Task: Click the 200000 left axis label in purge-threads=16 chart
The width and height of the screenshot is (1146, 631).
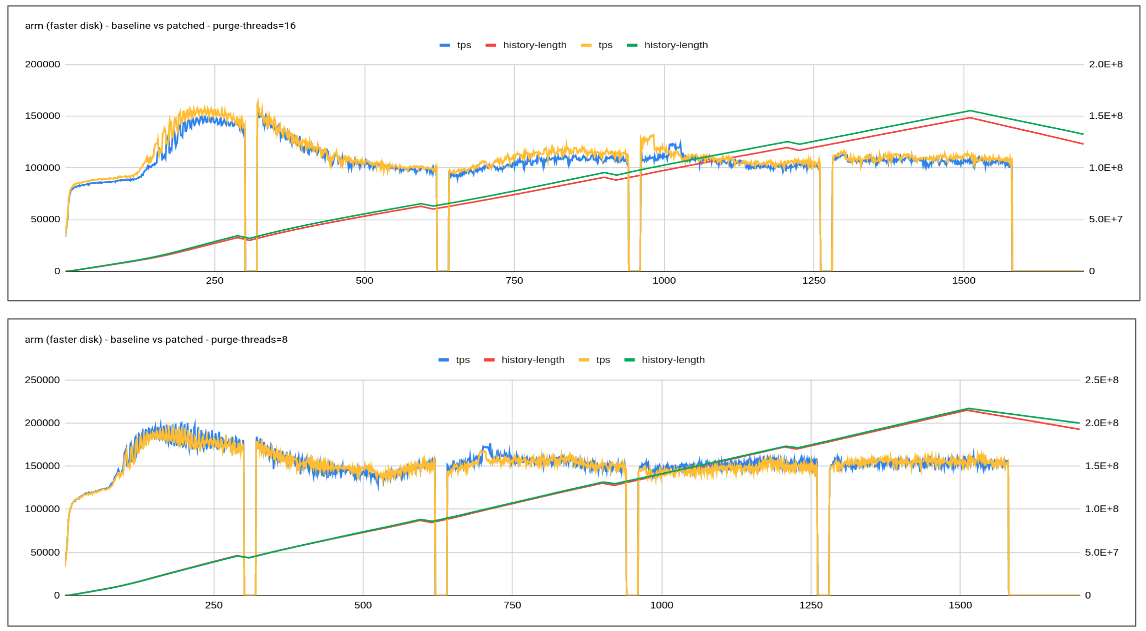Action: tap(41, 64)
